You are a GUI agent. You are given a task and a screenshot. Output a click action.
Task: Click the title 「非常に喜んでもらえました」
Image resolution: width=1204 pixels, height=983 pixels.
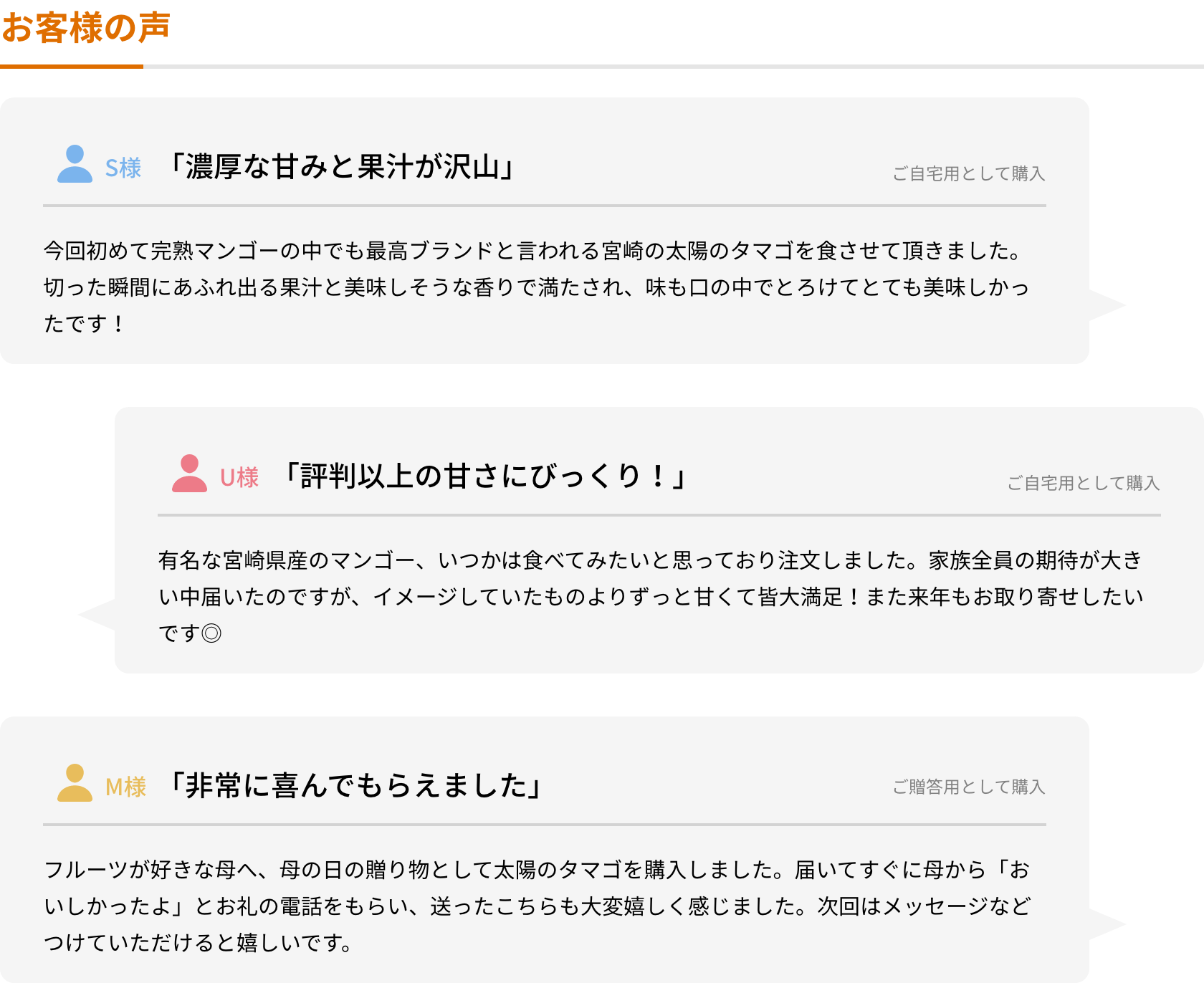click(x=355, y=786)
